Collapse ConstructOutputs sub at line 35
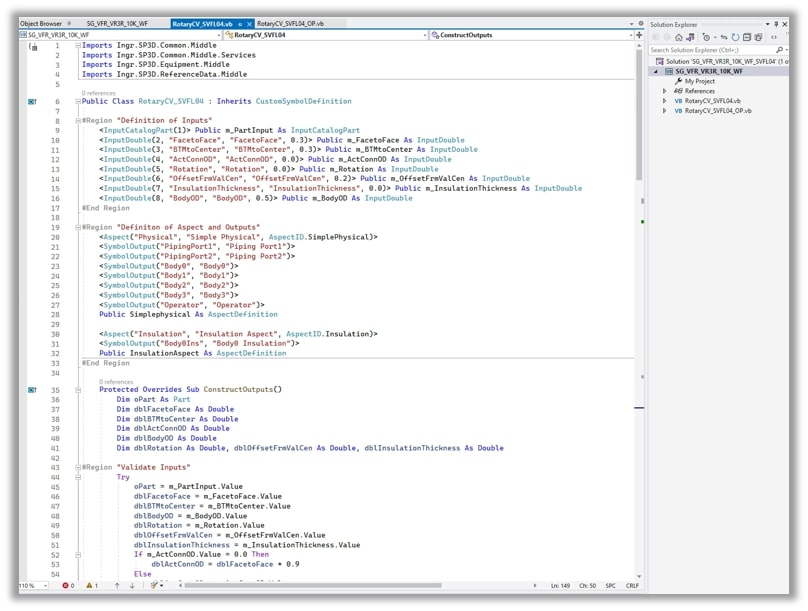808x611 pixels. (x=78, y=390)
